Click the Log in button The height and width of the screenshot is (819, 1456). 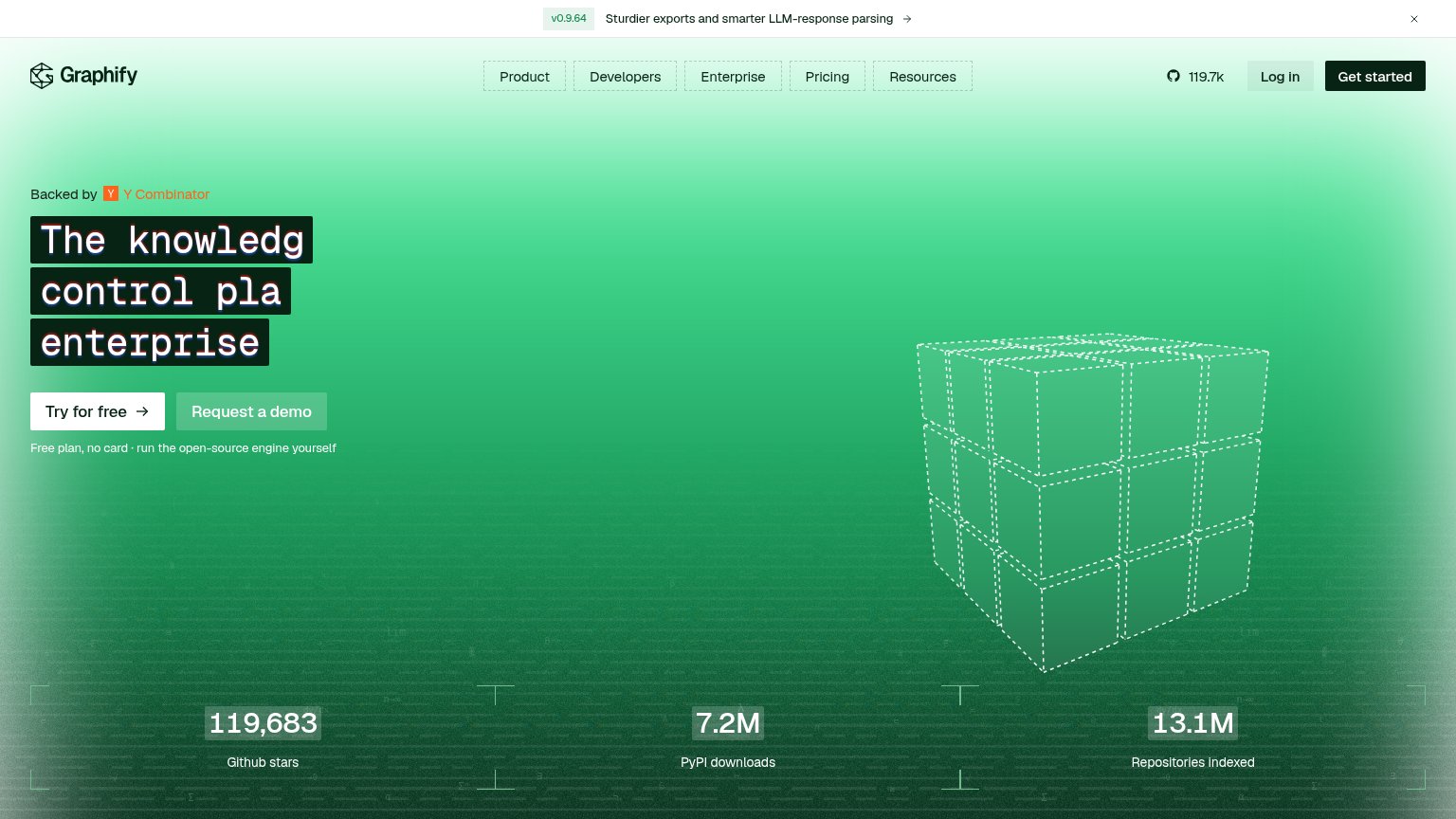pos(1280,77)
